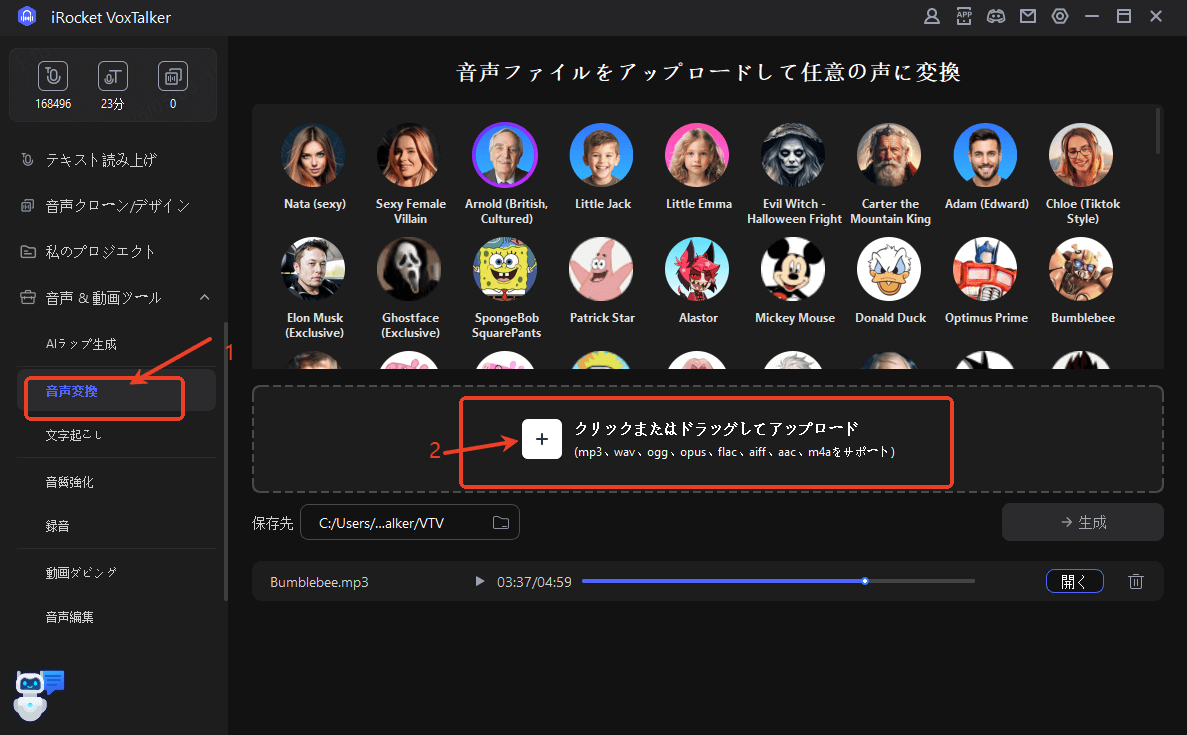The image size is (1187, 735).
Task: Open the user account icon
Action: tap(932, 16)
